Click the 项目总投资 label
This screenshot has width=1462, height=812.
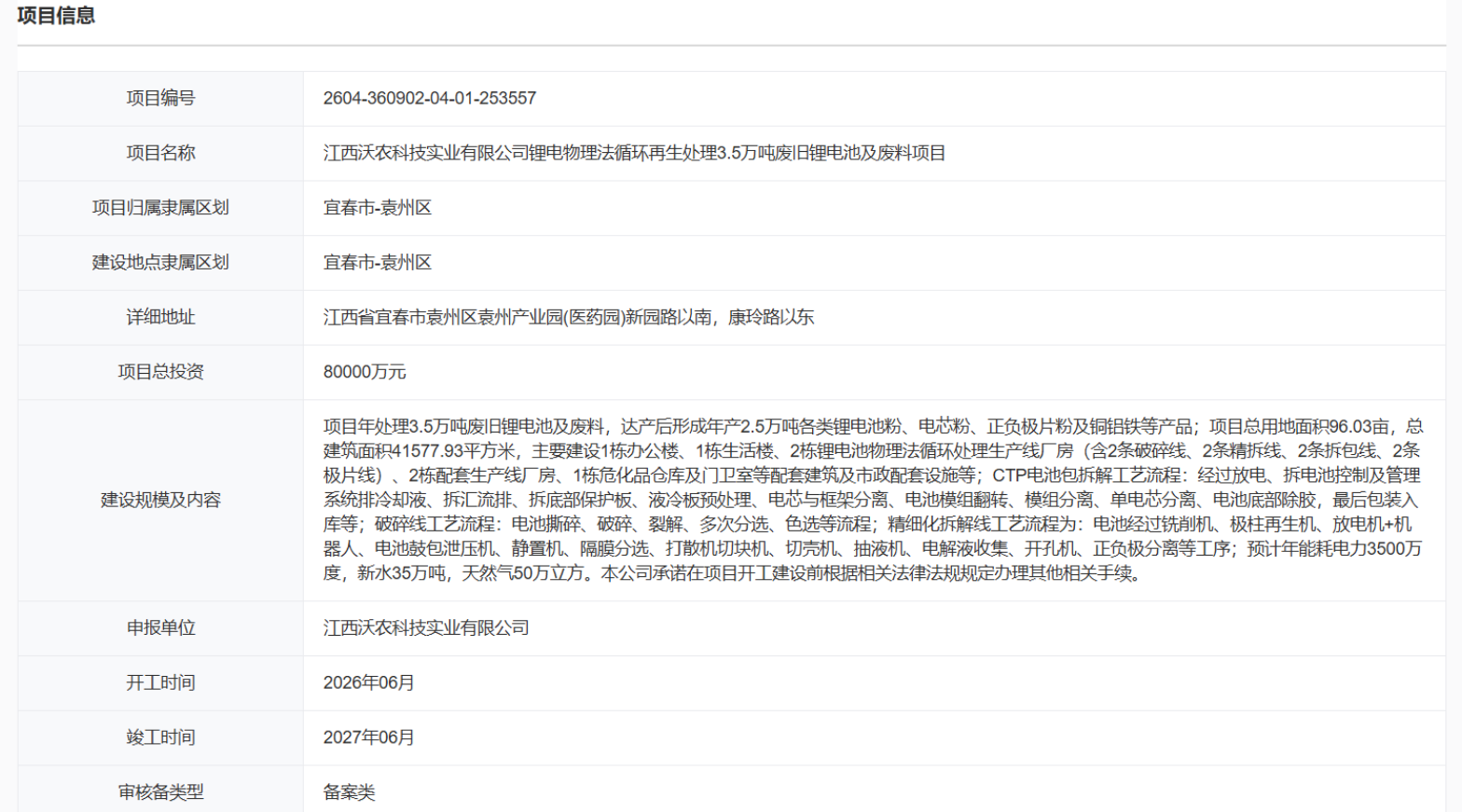[160, 372]
